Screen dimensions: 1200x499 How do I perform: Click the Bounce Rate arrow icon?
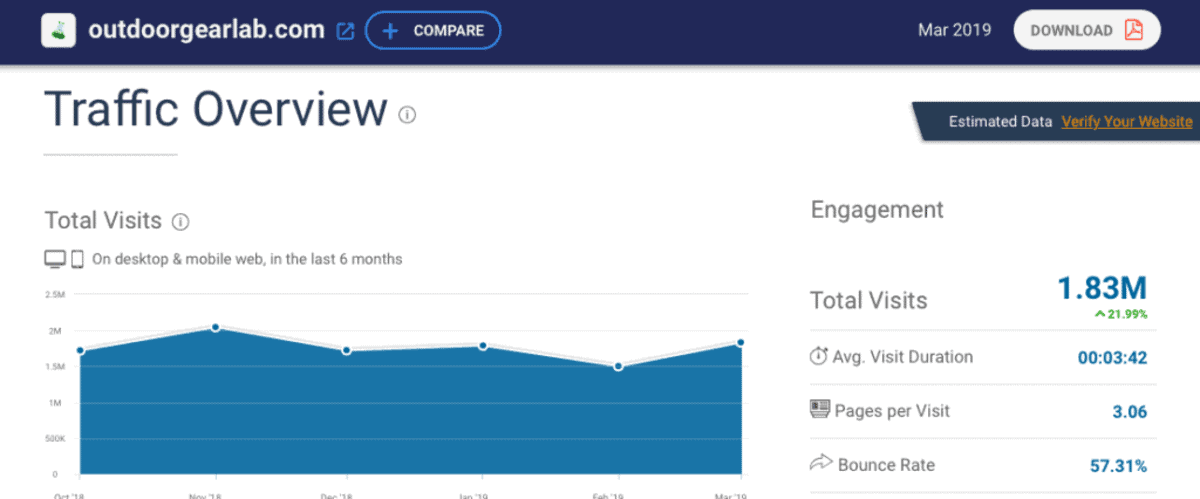click(x=818, y=464)
